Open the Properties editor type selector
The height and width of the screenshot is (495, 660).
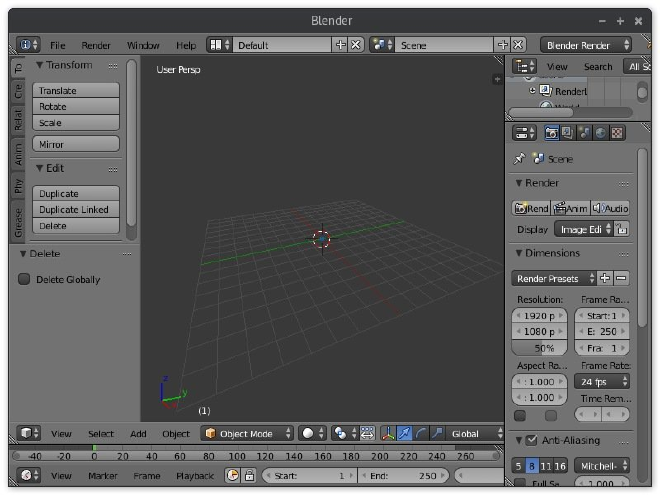(524, 133)
